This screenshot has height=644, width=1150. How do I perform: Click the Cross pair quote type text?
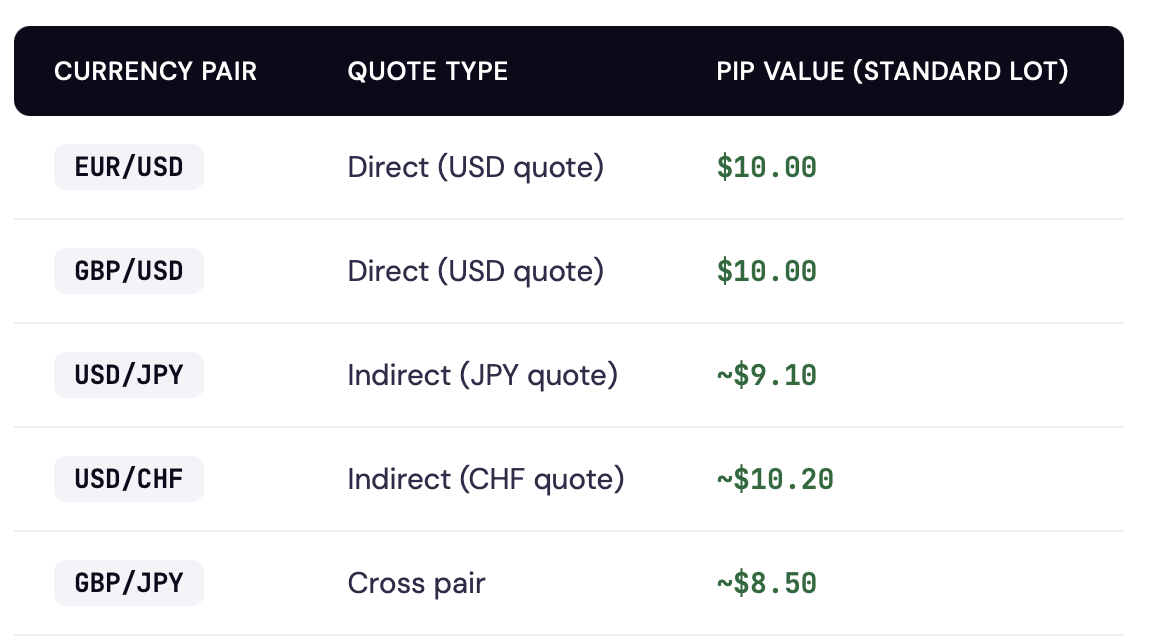pos(417,584)
